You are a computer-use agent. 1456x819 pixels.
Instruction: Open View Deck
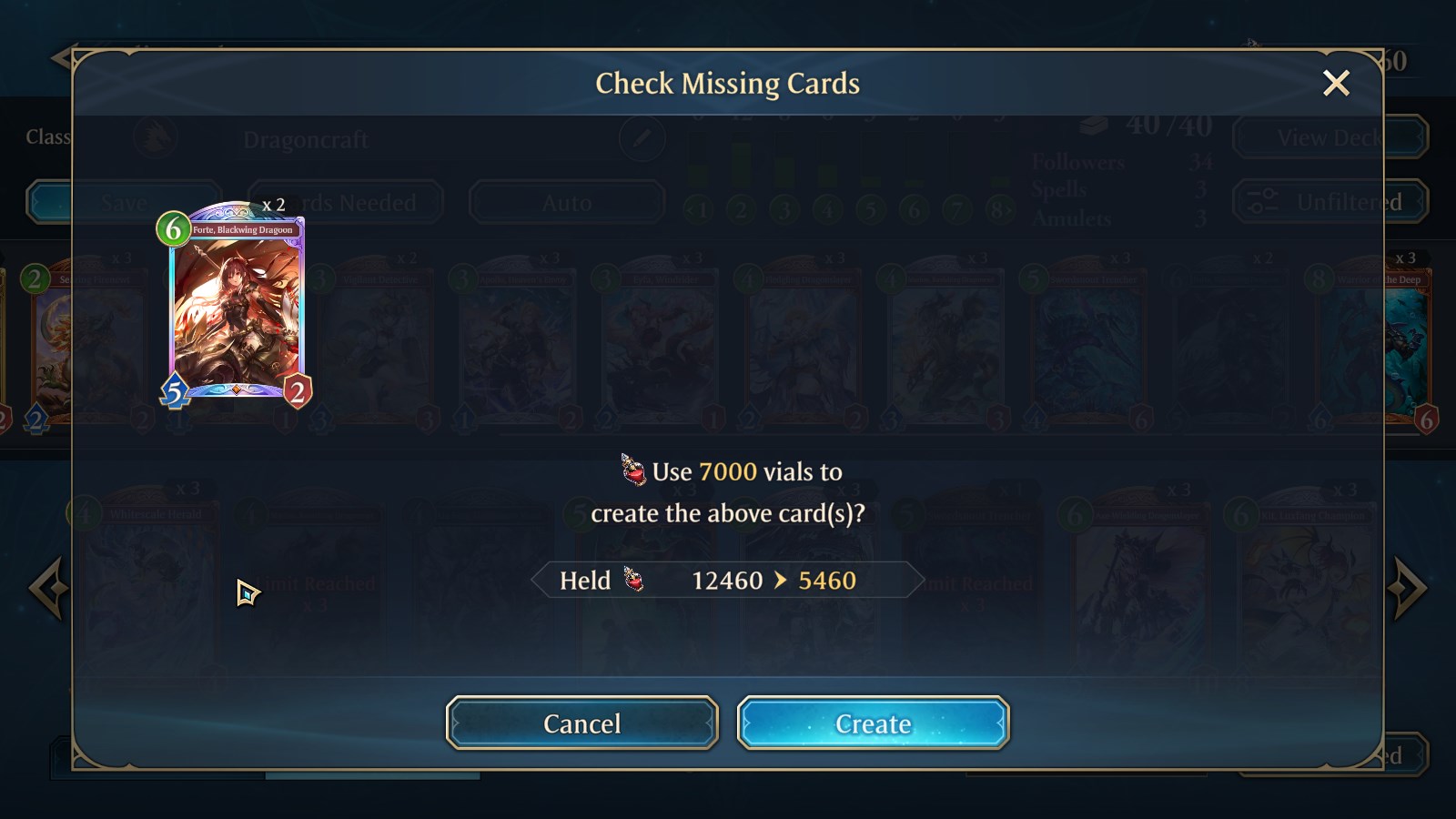point(1330,137)
